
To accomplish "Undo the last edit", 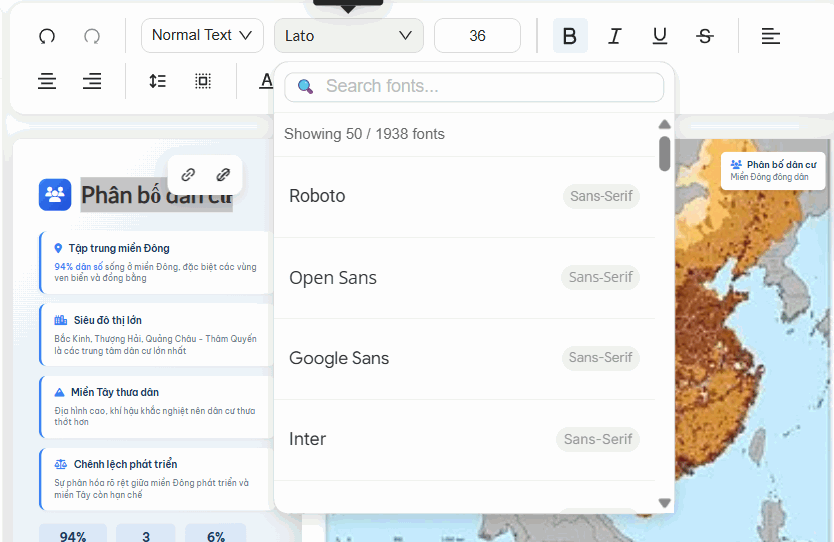I will [x=47, y=36].
